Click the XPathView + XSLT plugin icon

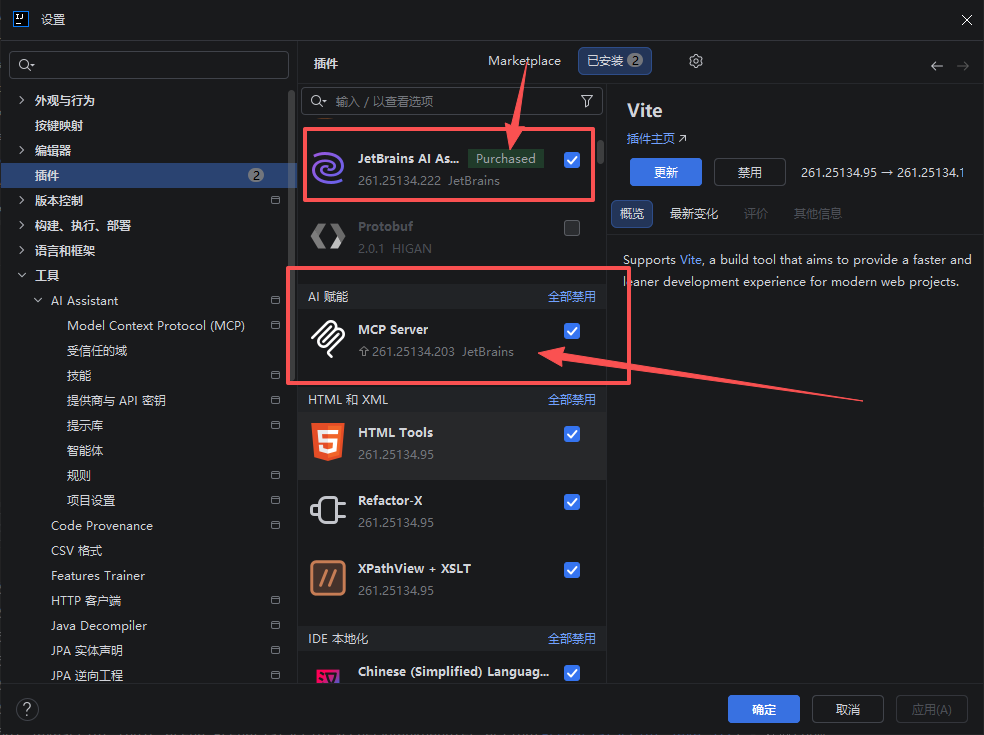[328, 577]
